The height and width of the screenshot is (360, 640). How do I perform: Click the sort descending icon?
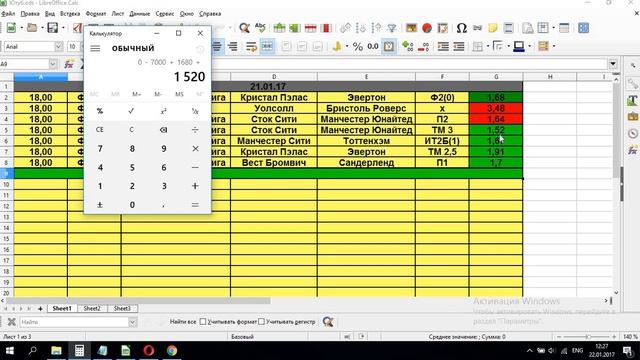[376, 28]
